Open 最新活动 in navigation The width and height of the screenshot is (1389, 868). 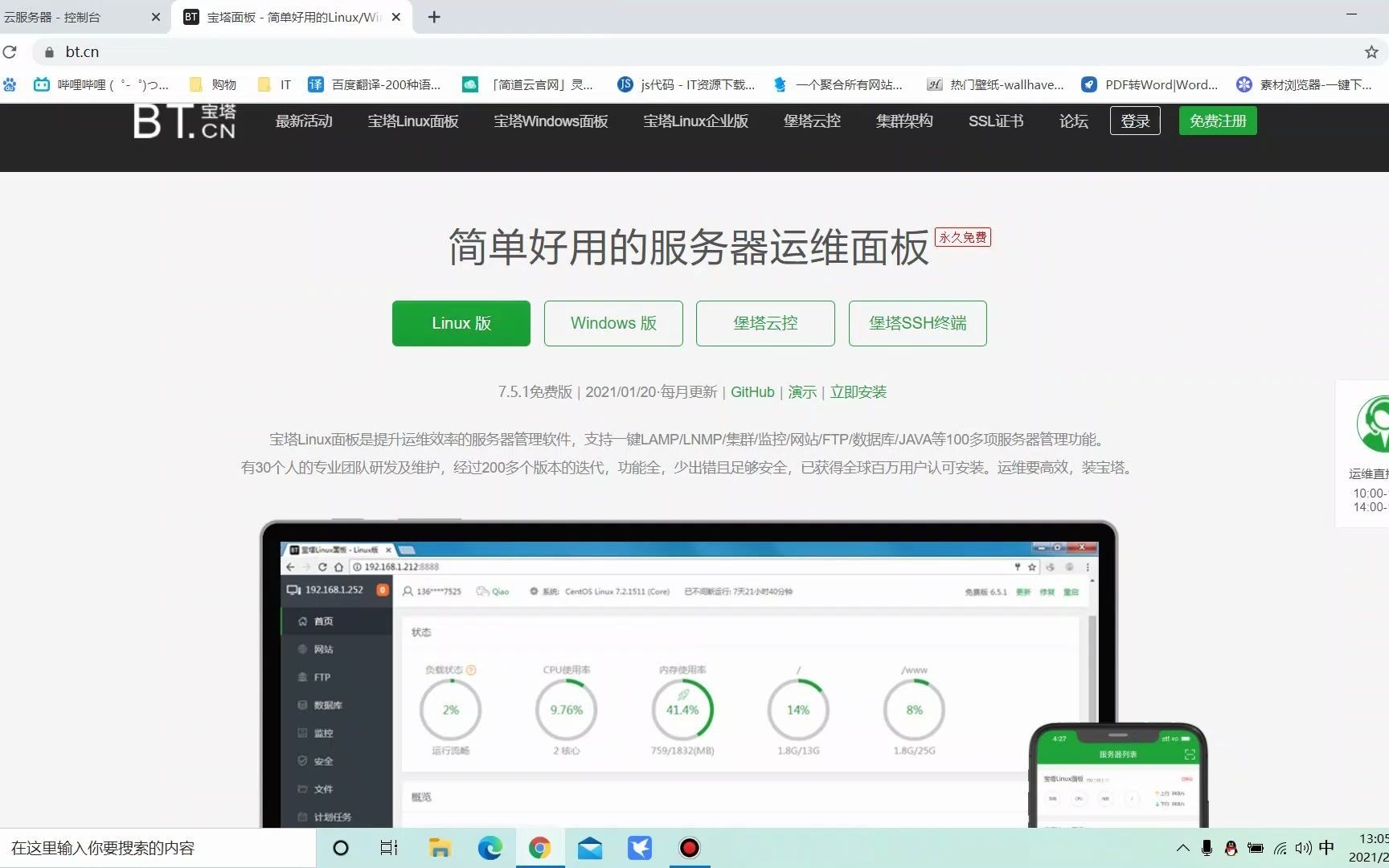click(x=304, y=121)
